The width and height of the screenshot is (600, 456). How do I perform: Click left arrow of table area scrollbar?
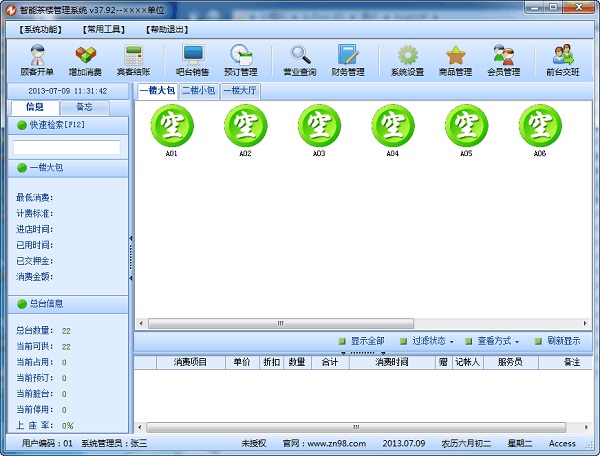[141, 324]
